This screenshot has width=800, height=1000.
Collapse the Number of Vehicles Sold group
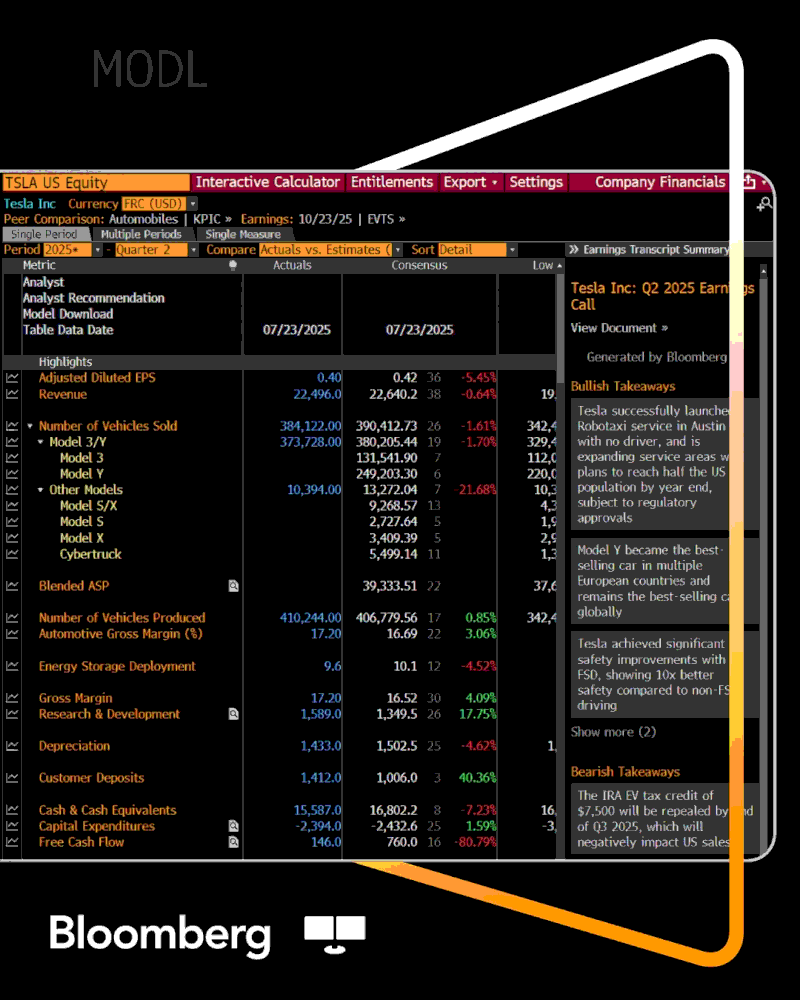pos(30,426)
